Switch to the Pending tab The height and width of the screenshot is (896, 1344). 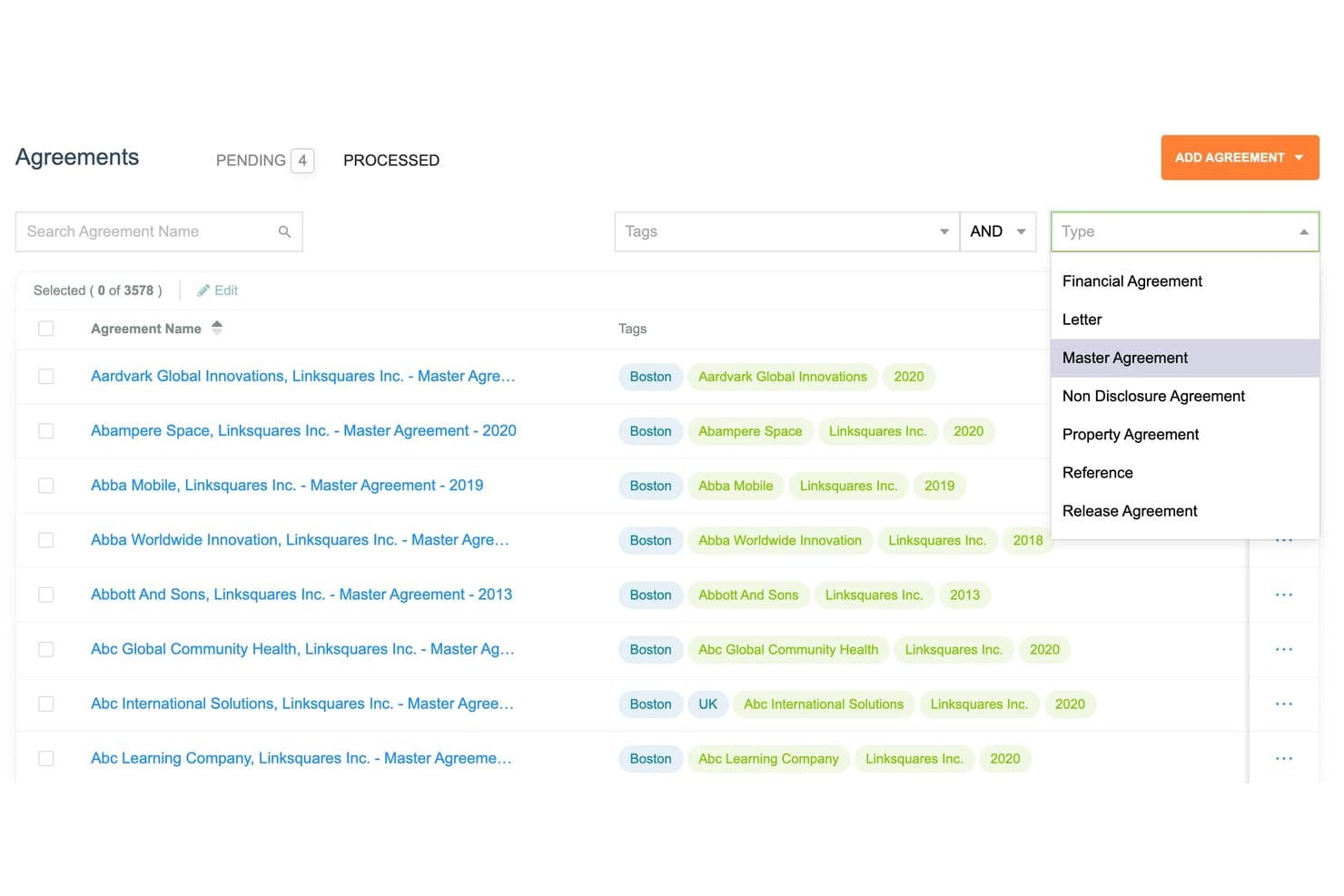tap(264, 161)
